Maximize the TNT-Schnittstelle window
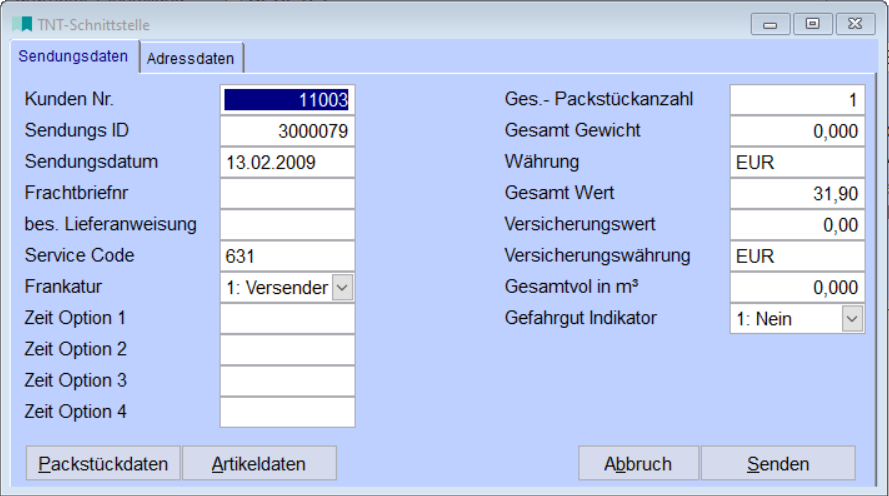The height and width of the screenshot is (496, 889). [813, 24]
